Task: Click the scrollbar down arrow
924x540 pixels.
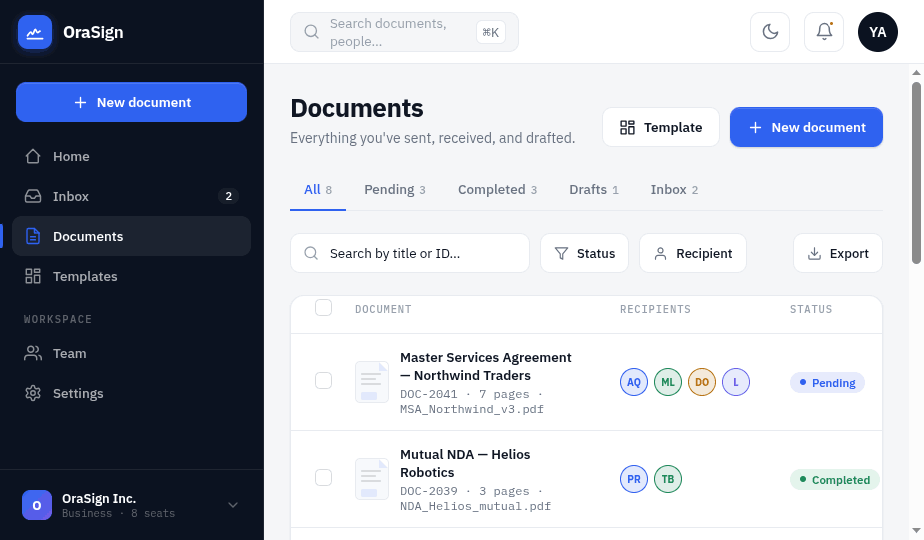Action: pyautogui.click(x=916, y=531)
